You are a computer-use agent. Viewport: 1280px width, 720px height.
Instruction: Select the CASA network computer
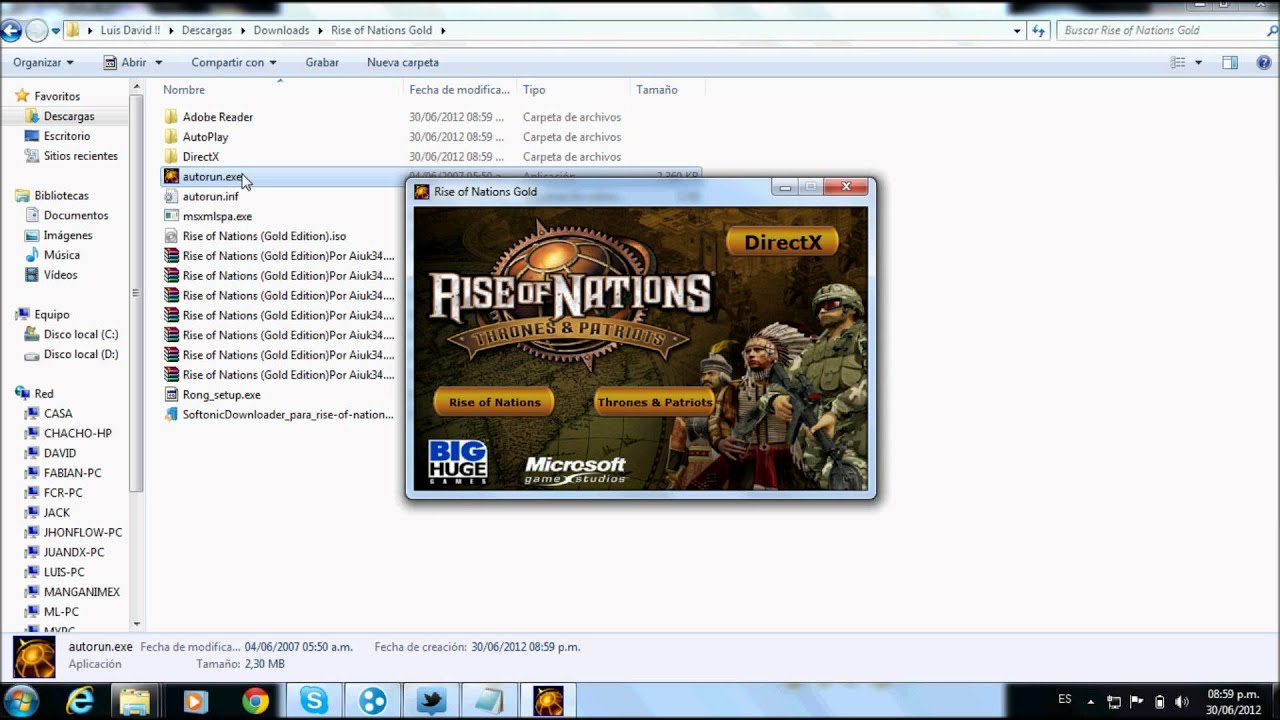click(x=58, y=413)
